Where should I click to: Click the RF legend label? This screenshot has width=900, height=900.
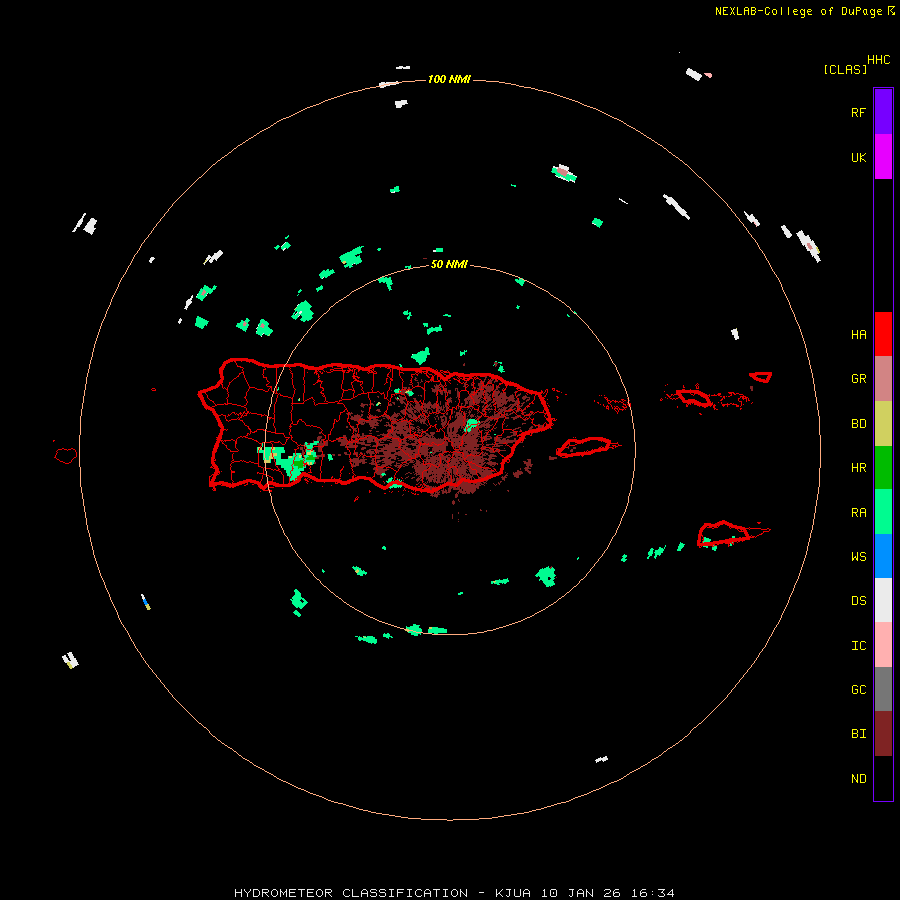click(858, 112)
